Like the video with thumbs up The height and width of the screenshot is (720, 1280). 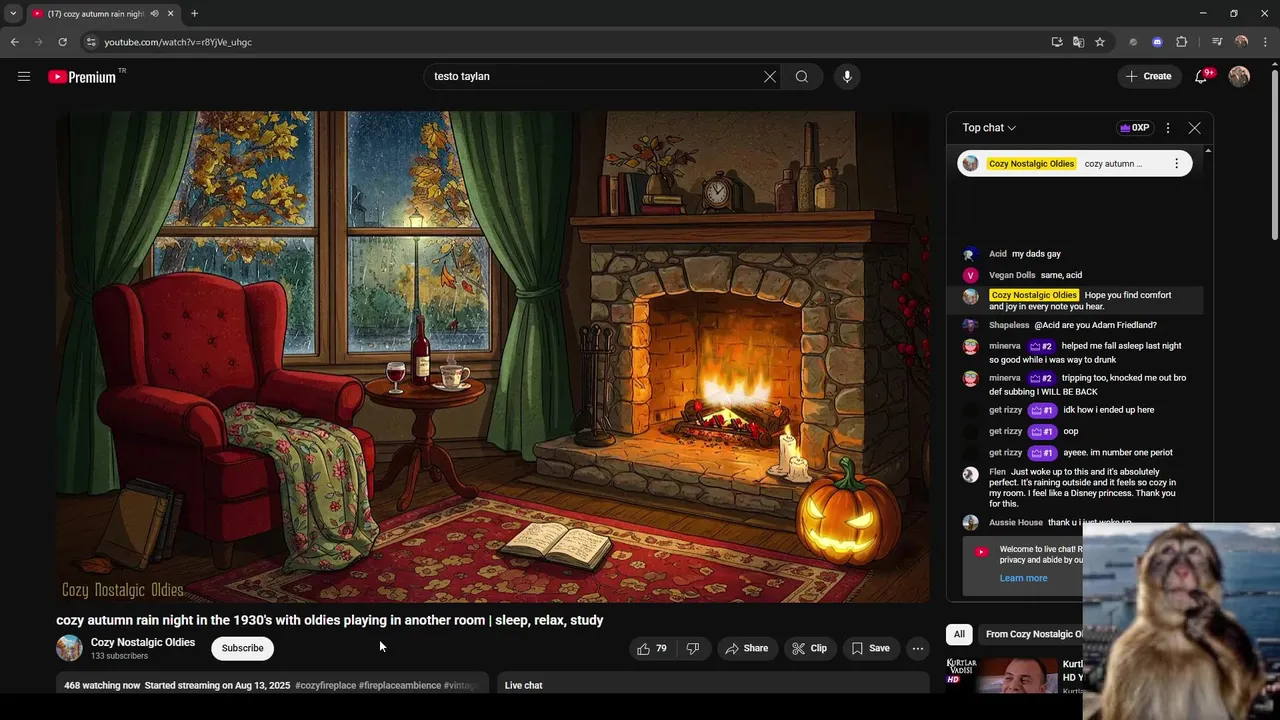(x=652, y=648)
